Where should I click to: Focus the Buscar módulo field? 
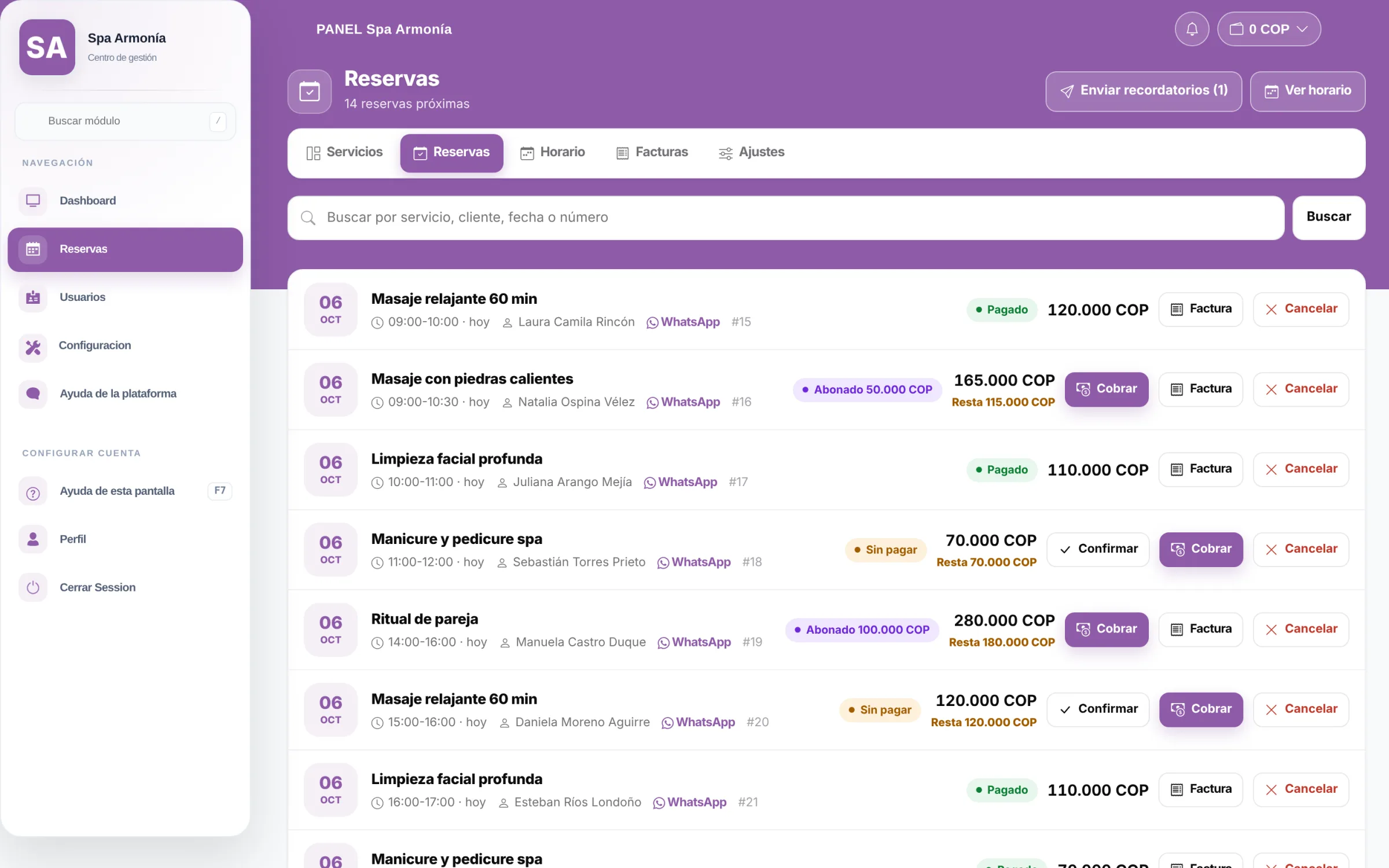pyautogui.click(x=125, y=121)
